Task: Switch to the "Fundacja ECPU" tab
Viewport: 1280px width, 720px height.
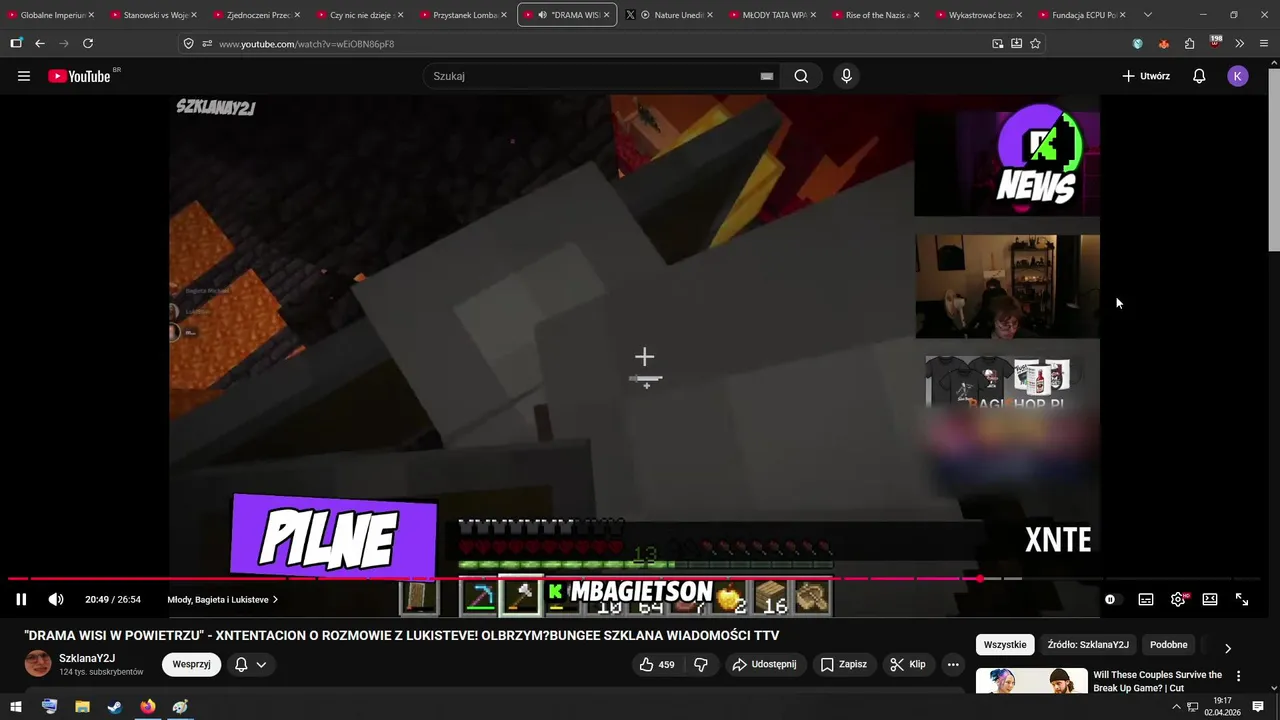Action: point(1083,15)
